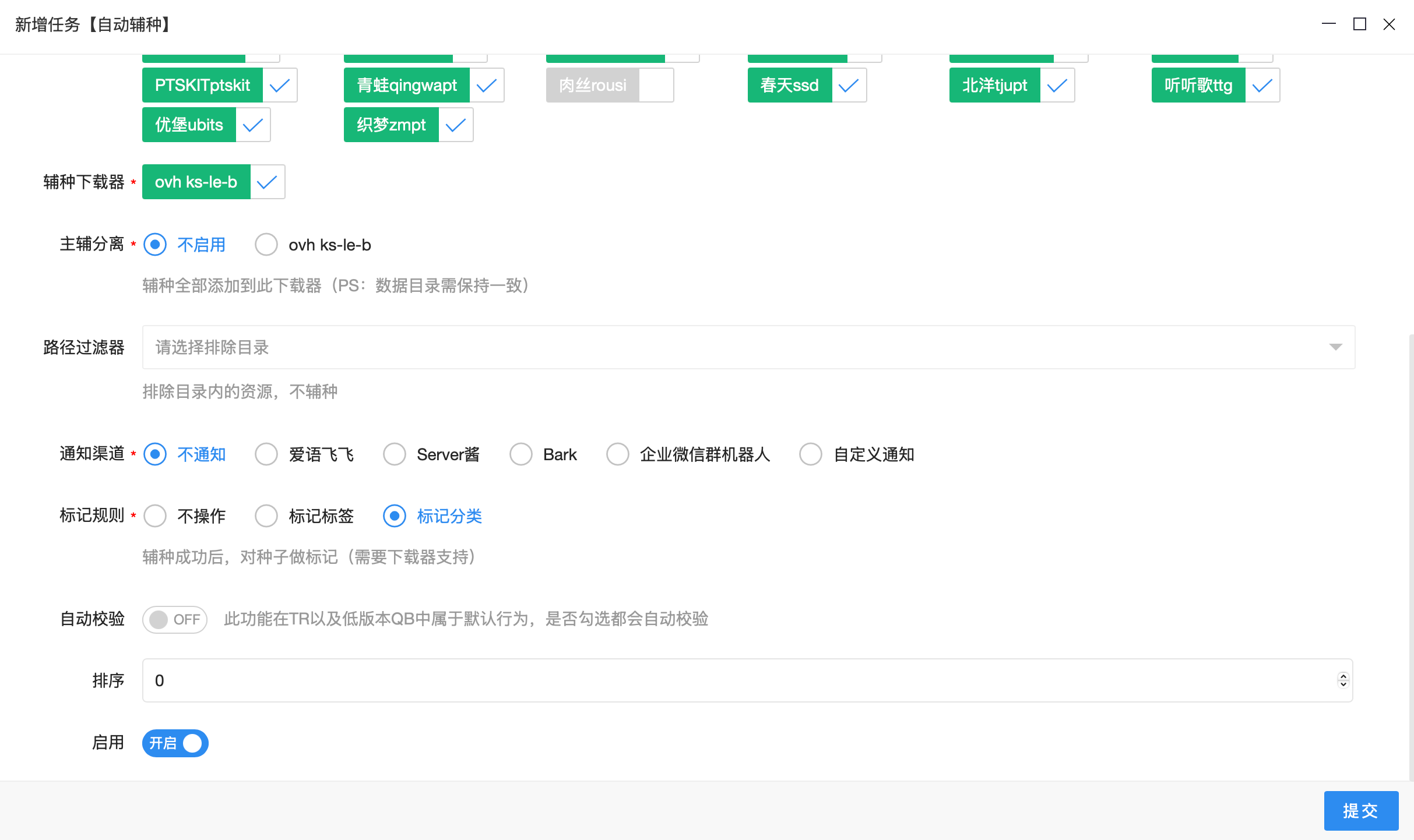
Task: Choose 标记标签 marking rule
Action: tap(266, 516)
